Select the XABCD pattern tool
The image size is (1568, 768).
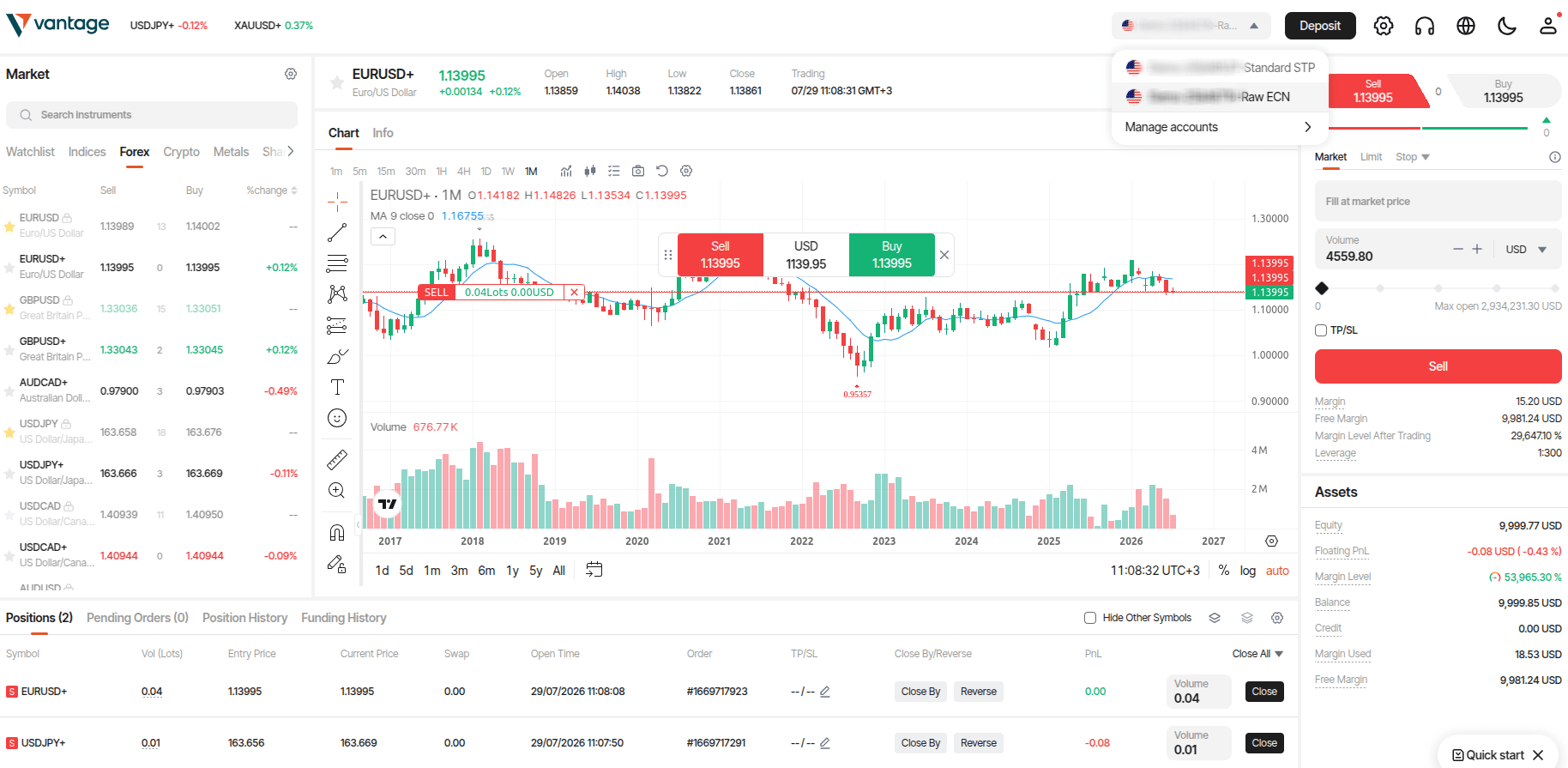337,294
